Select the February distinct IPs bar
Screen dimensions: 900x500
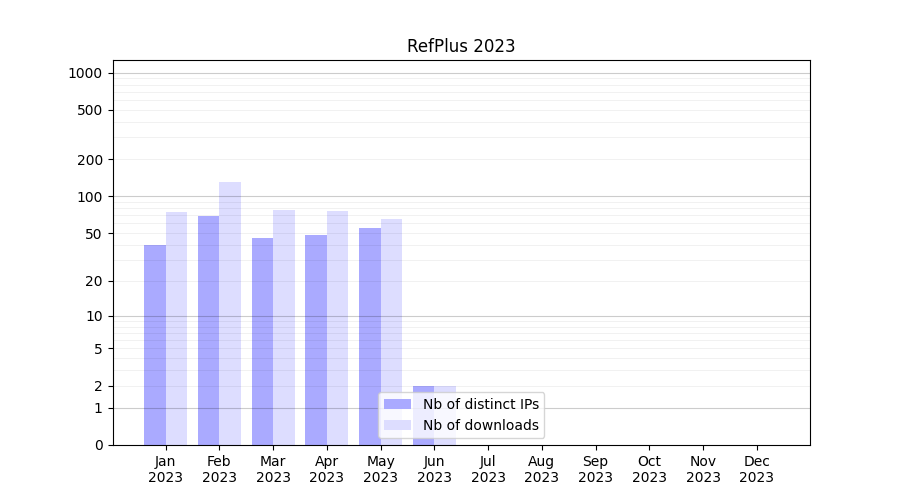point(208,330)
